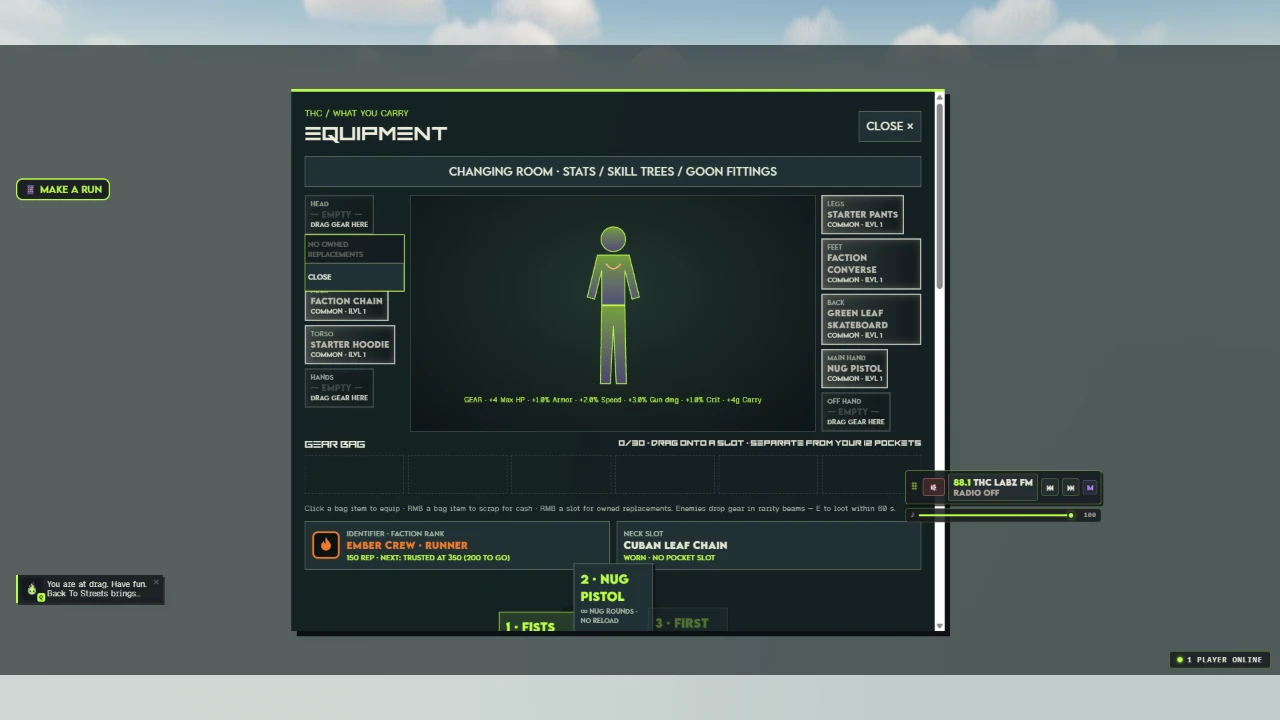Click the gear stats summary text line
The height and width of the screenshot is (720, 1280).
(612, 400)
